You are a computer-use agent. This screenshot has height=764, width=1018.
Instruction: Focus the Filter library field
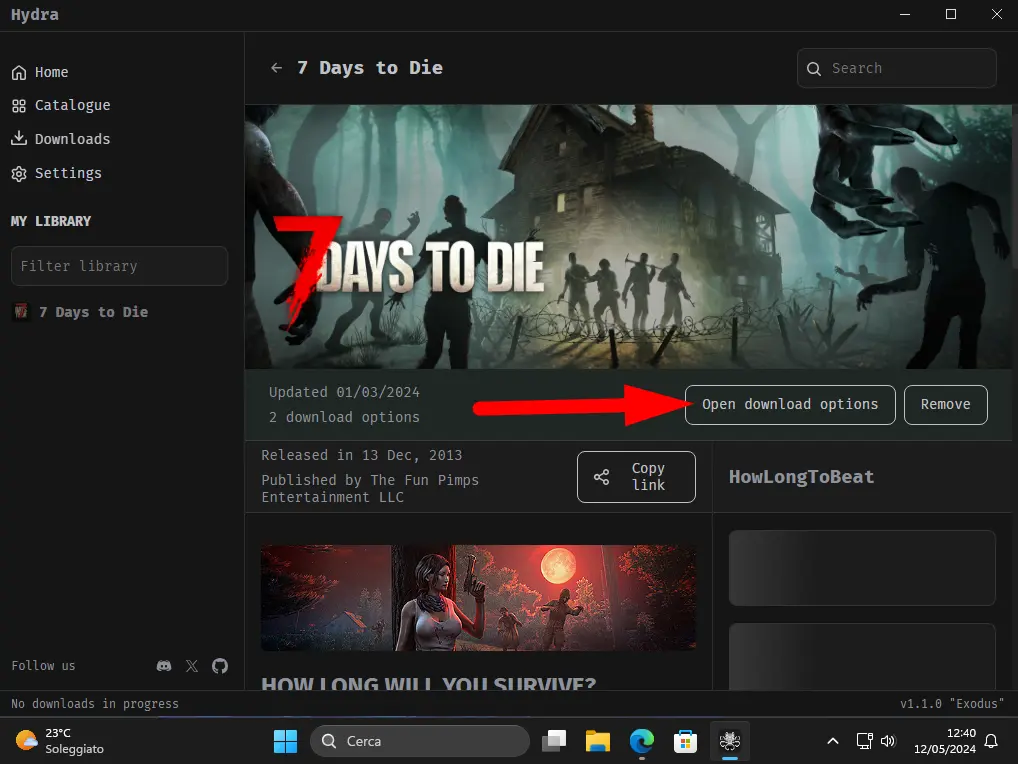(x=119, y=266)
